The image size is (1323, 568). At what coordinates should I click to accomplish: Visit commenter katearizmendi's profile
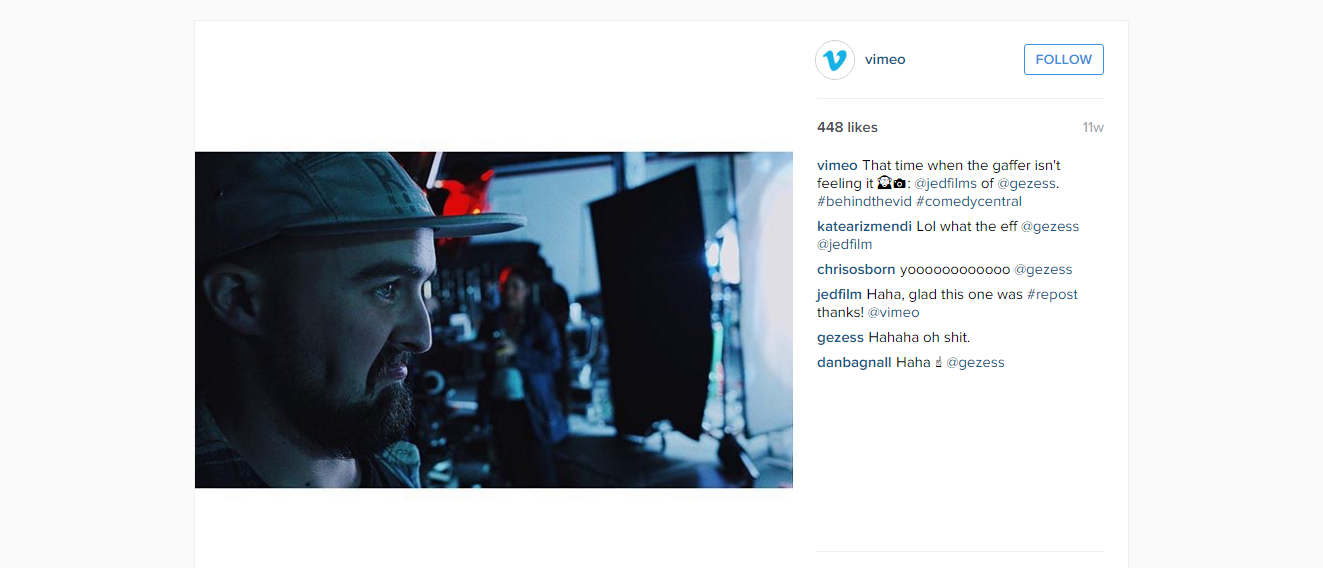(x=864, y=227)
